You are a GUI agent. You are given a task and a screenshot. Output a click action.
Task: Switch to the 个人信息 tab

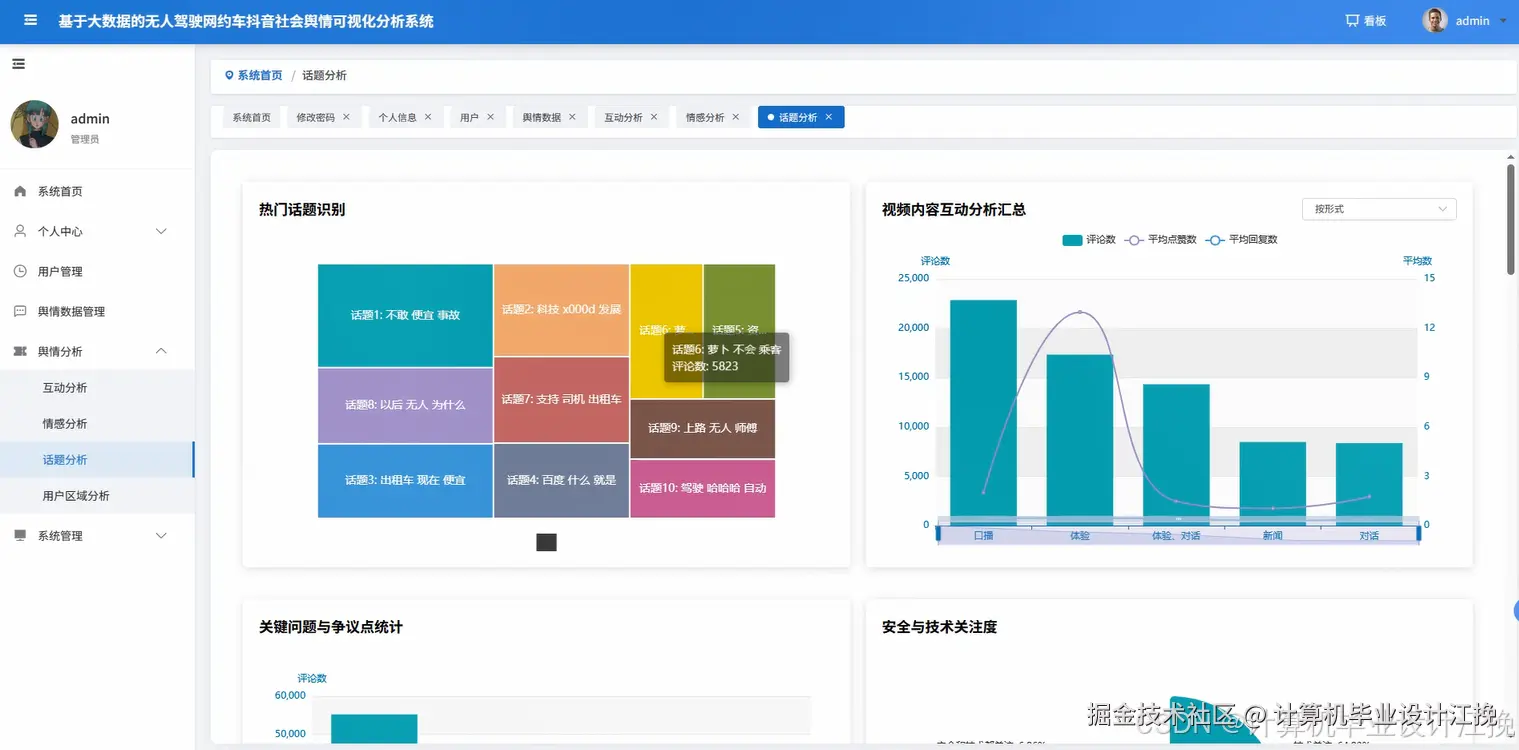[397, 117]
